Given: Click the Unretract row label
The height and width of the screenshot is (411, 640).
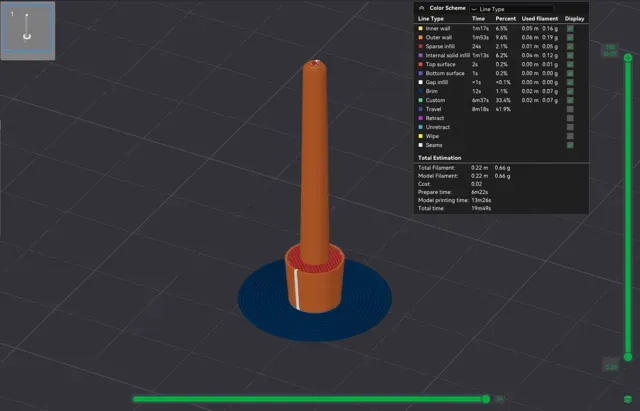Looking at the screenshot, I should click(x=438, y=127).
